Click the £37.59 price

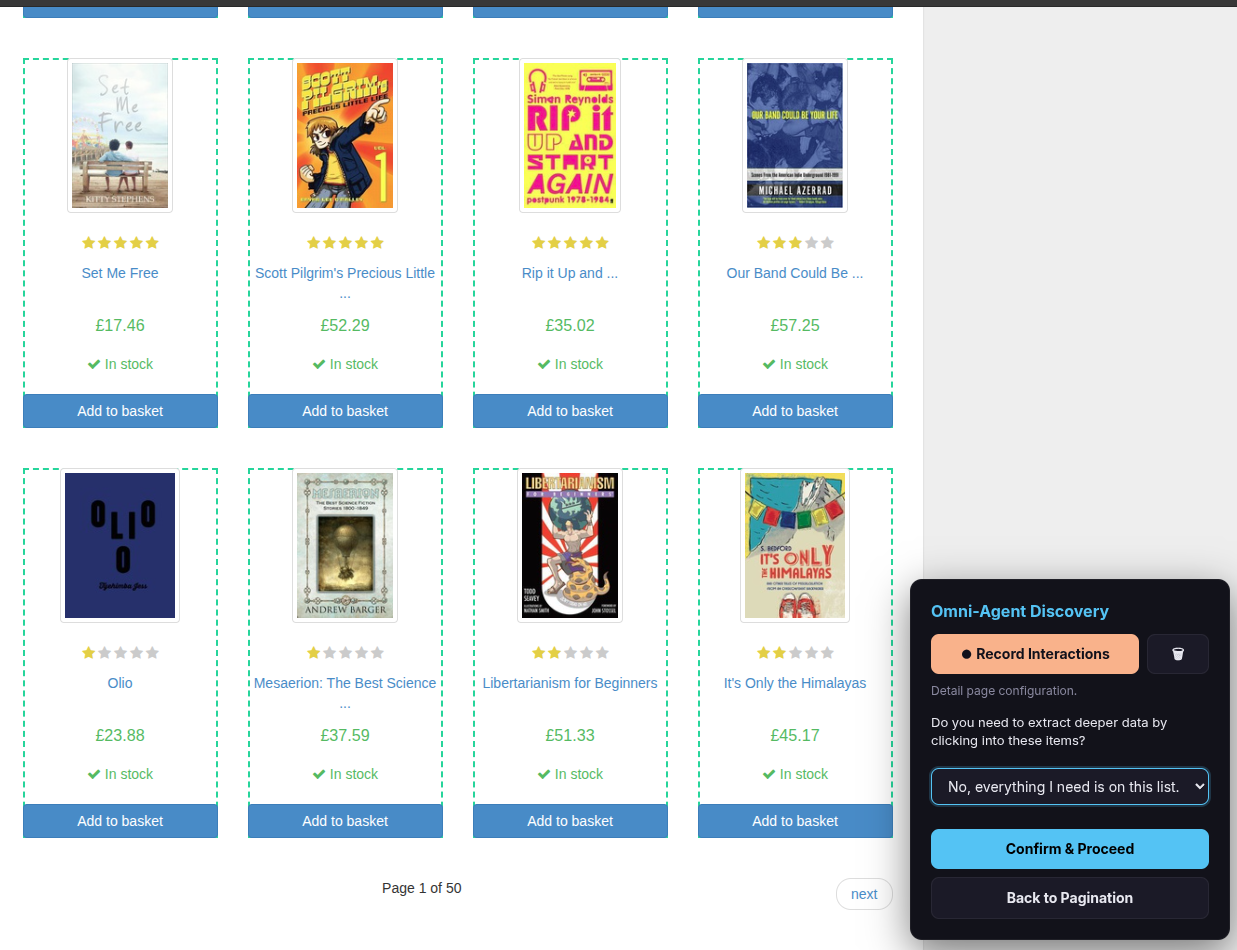345,735
